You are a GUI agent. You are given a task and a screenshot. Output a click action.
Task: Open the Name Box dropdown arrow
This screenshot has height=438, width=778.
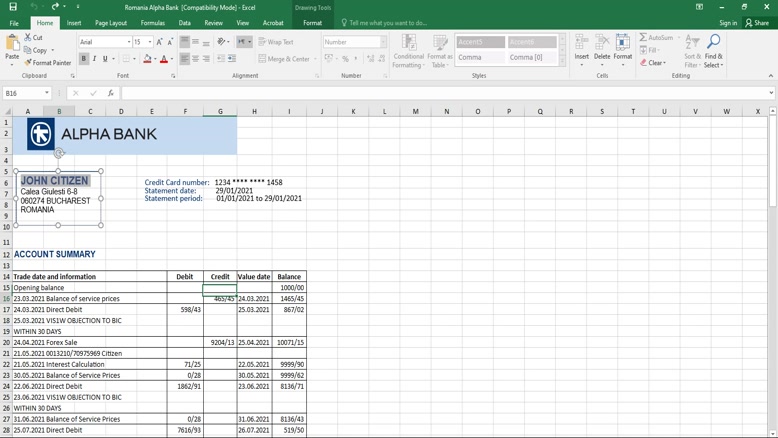point(46,93)
